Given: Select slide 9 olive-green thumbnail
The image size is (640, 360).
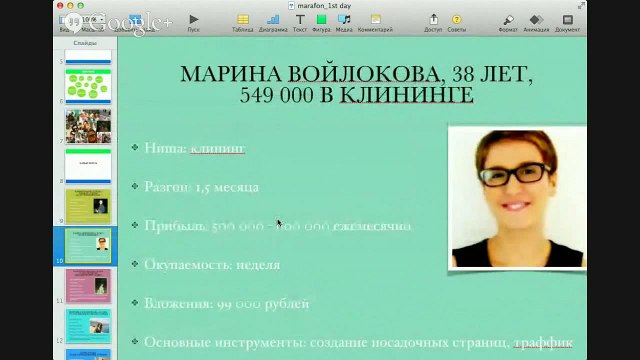Looking at the screenshot, I should click(x=88, y=206).
